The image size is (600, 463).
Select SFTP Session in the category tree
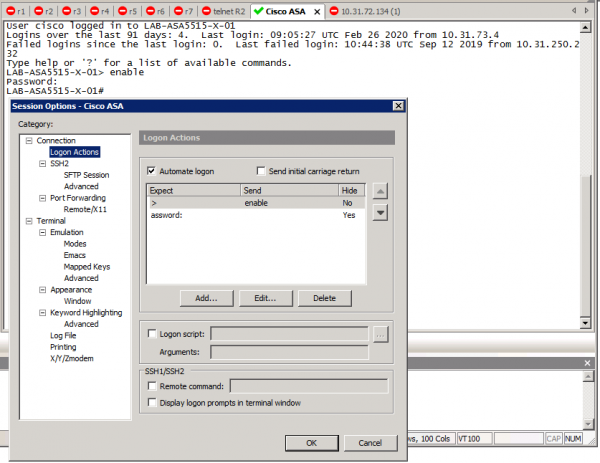pyautogui.click(x=86, y=175)
